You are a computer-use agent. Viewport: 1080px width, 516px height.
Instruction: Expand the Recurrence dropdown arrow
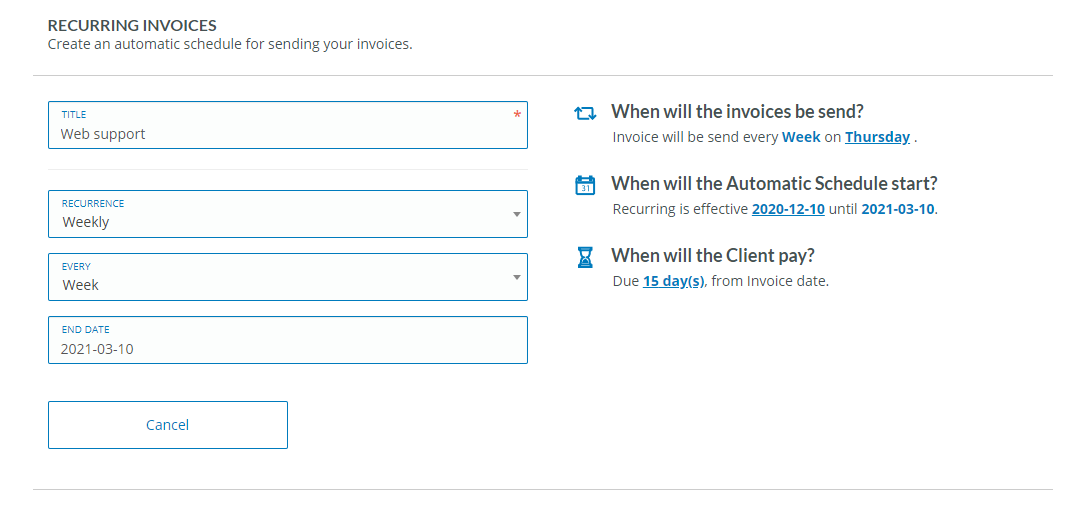point(516,214)
